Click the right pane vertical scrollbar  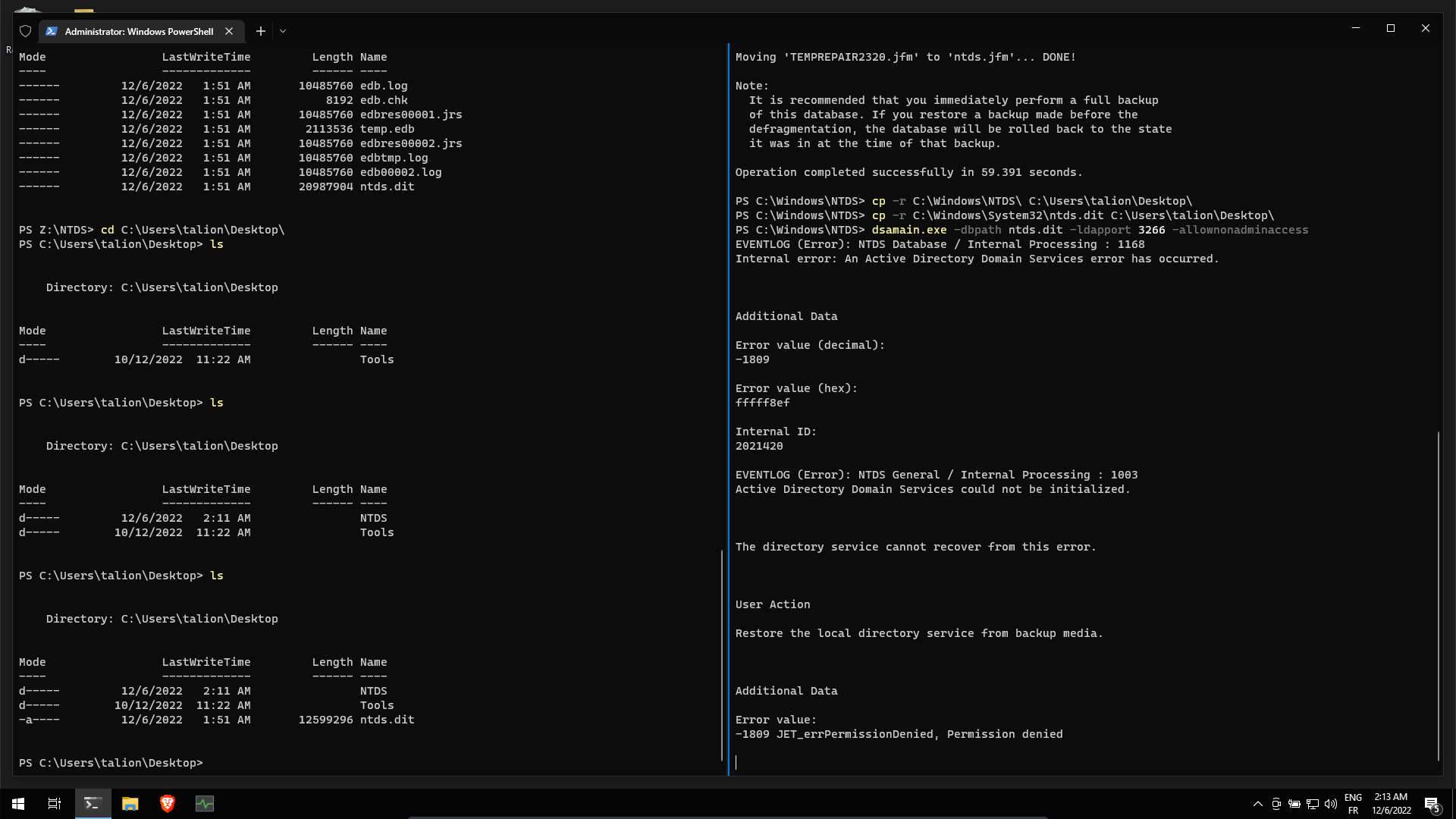point(1438,595)
